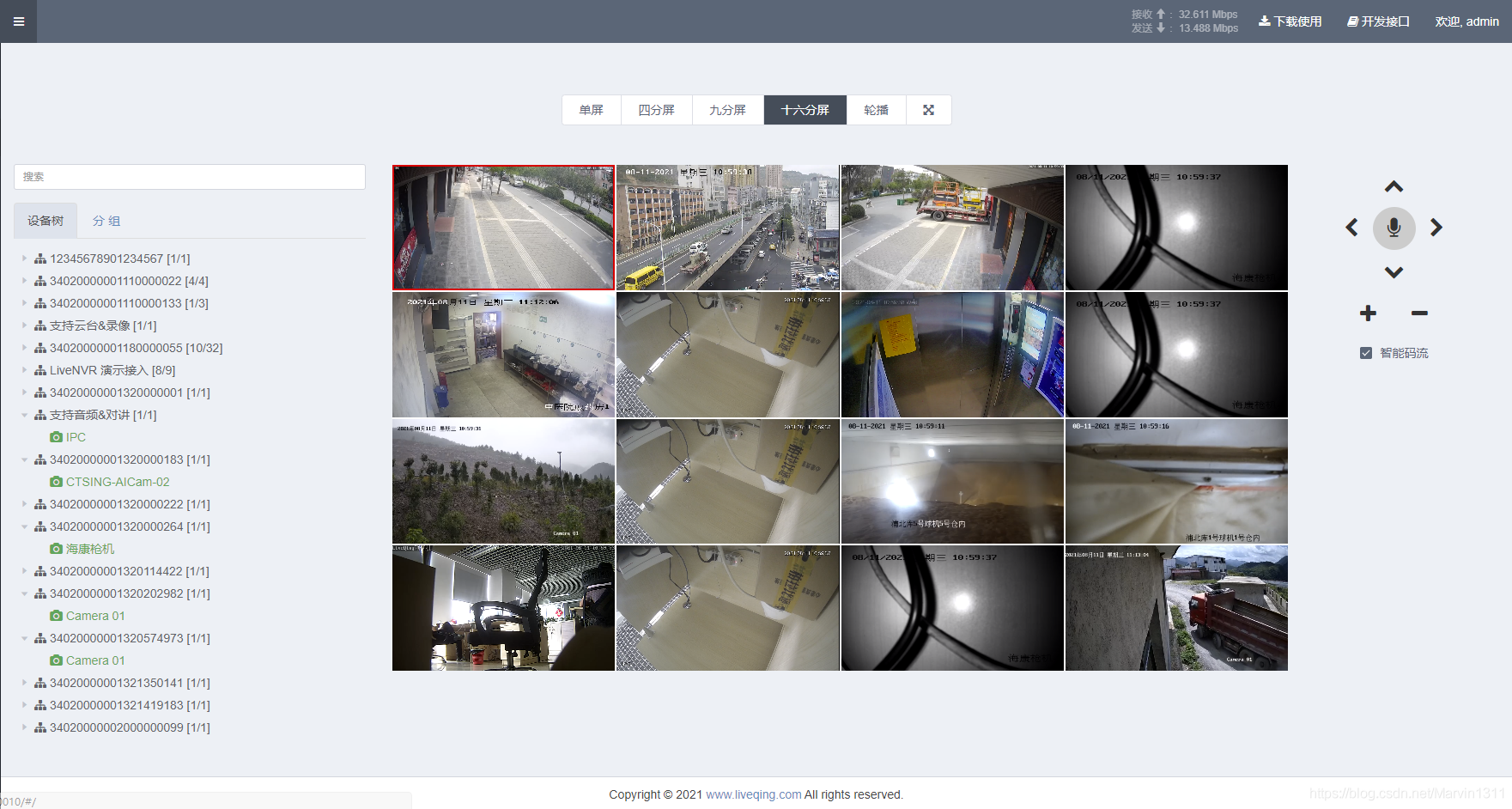1512x809 pixels.
Task: Click the 下载使用 download link
Action: [x=1290, y=21]
